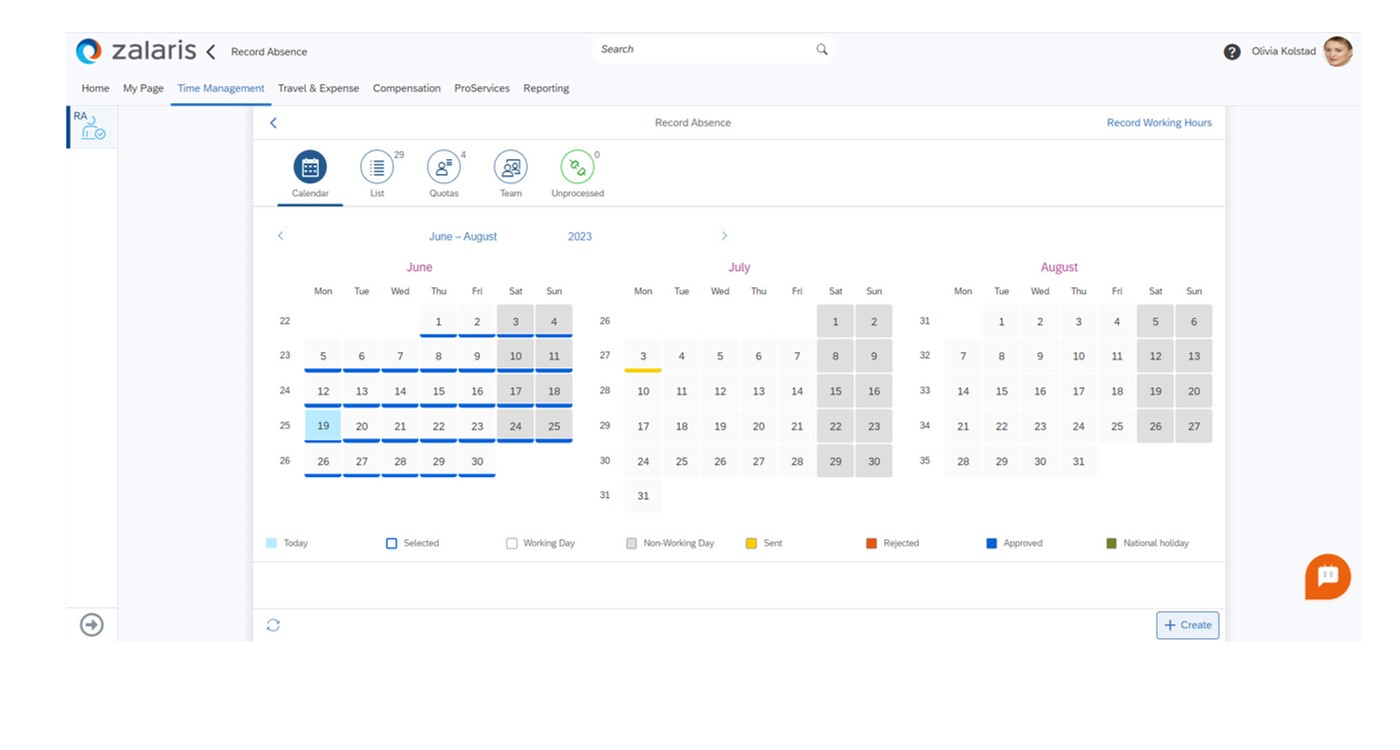This screenshot has width=1400, height=750.
Task: Go to previous months using left chevron
Action: 280,236
